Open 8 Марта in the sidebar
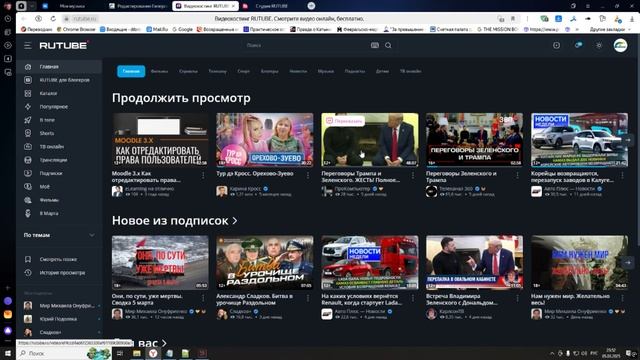640x360 pixels. [59, 213]
